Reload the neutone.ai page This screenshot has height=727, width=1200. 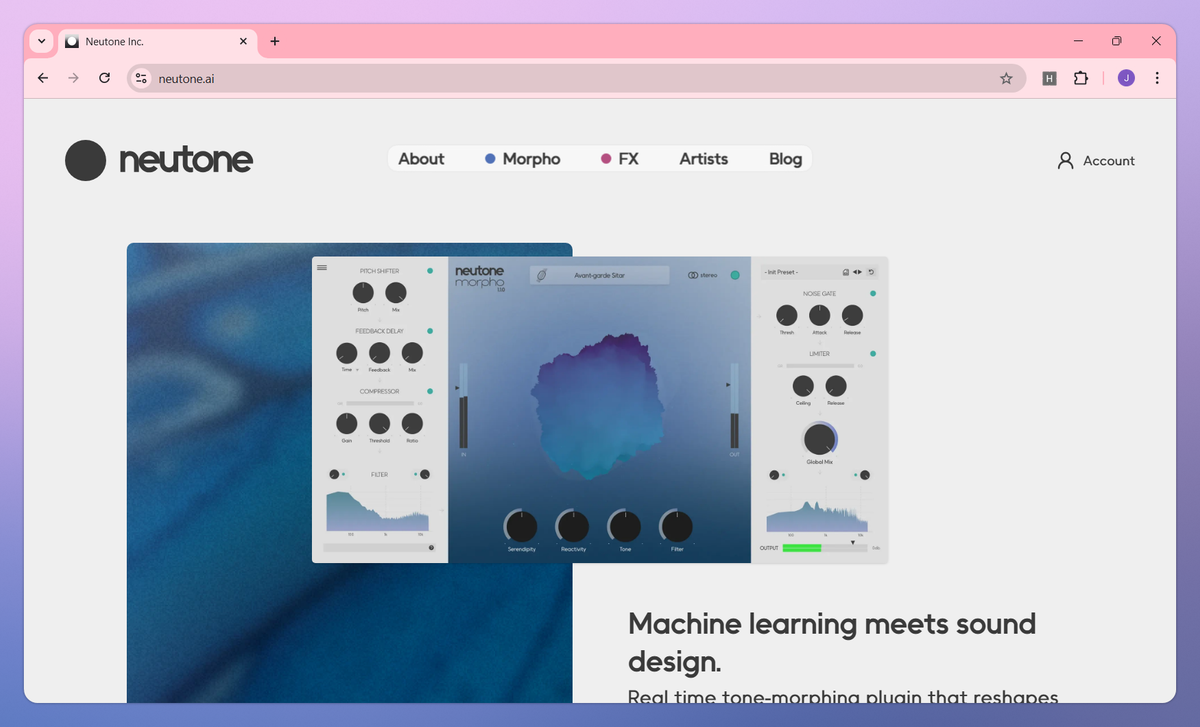pos(104,78)
